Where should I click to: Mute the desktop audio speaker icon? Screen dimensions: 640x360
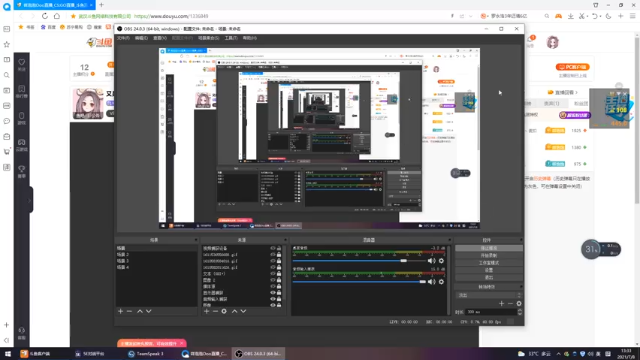(431, 261)
